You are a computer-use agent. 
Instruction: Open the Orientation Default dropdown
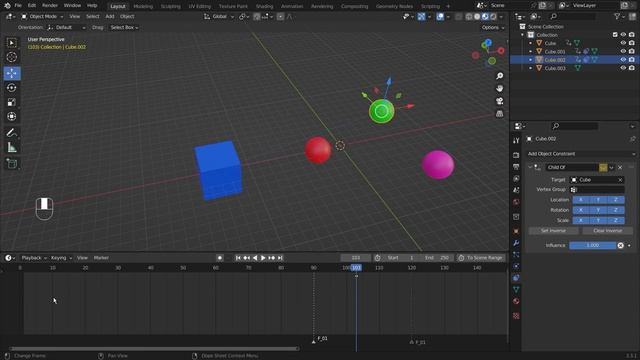click(66, 27)
